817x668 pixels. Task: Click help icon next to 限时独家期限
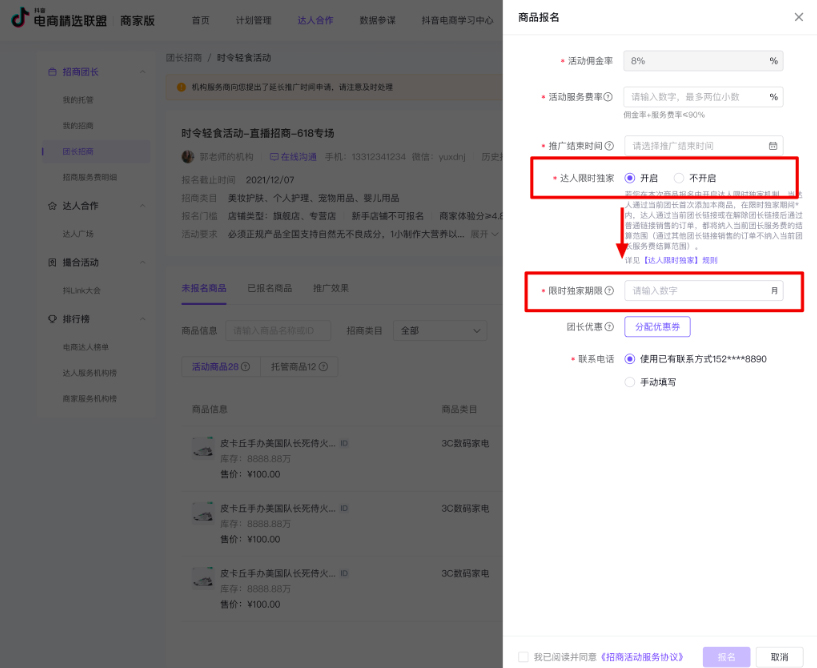point(610,291)
